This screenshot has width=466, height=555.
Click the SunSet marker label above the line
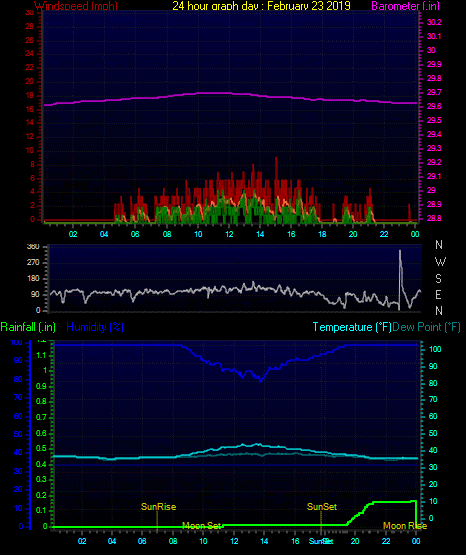(x=322, y=507)
